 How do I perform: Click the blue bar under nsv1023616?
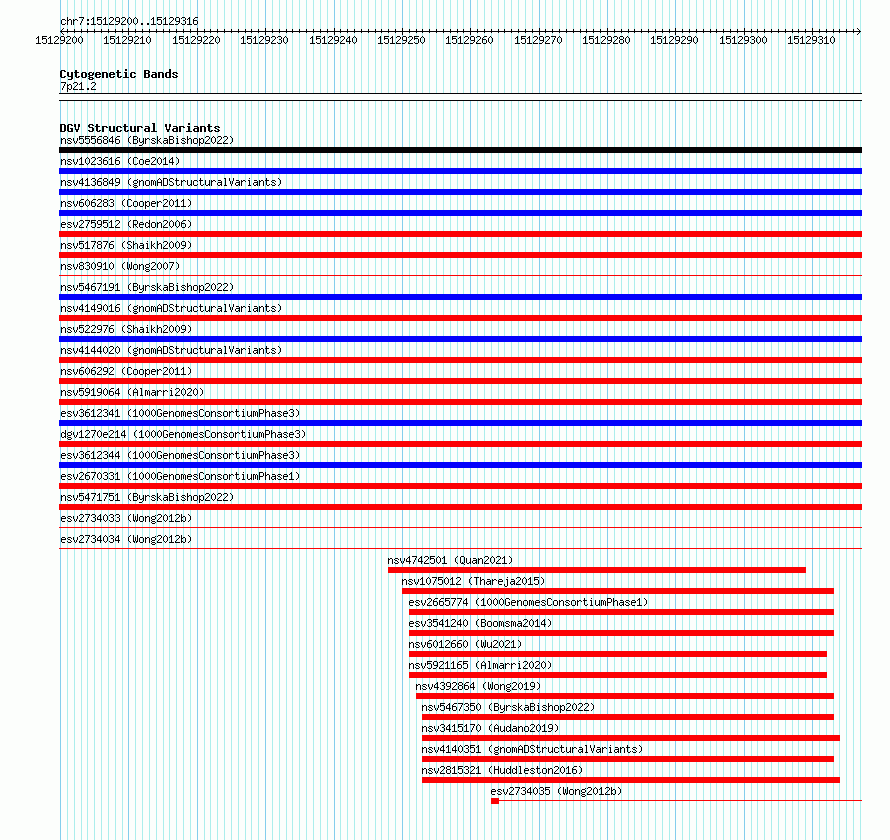pyautogui.click(x=460, y=171)
